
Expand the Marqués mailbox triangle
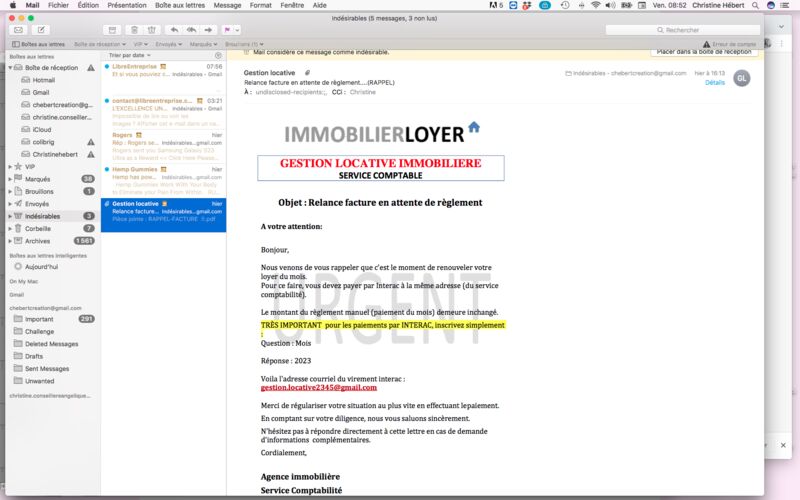coord(10,179)
